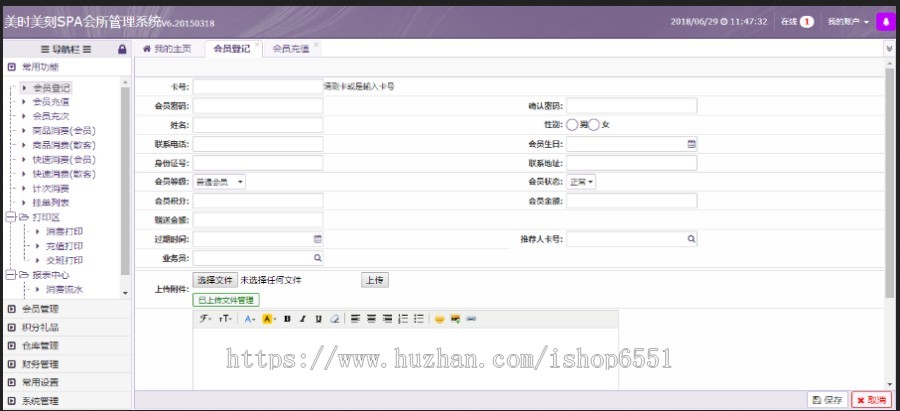This screenshot has width=900, height=411.
Task: Open 挂单列表 in the navigation tree
Action: coord(51,203)
